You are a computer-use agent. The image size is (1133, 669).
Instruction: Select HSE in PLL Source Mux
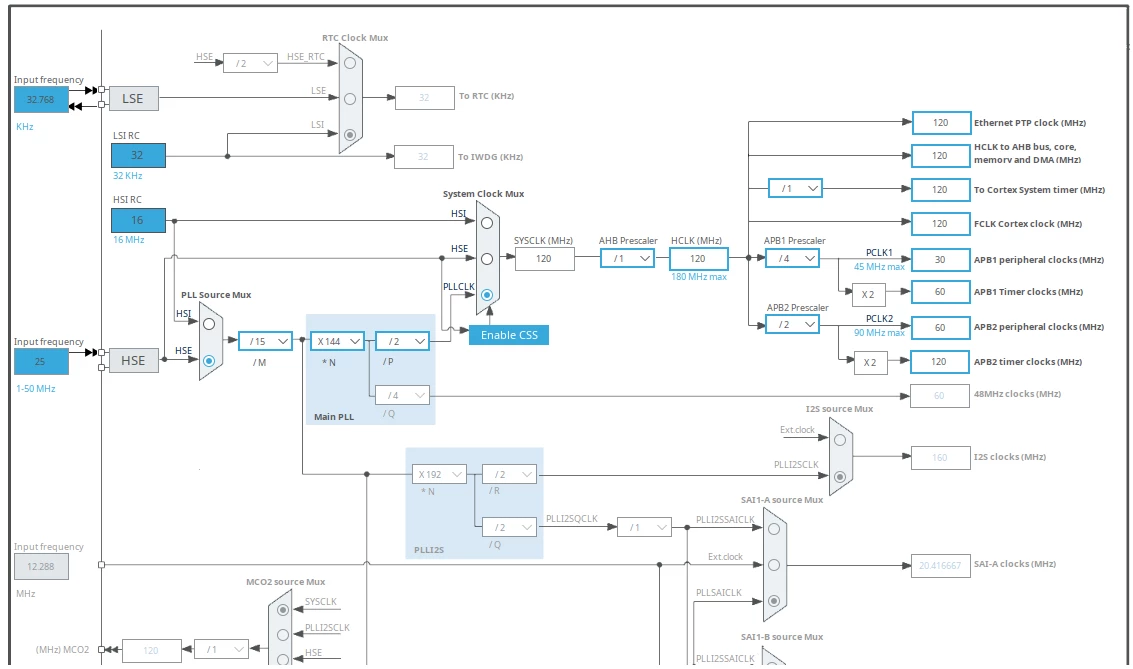point(209,361)
